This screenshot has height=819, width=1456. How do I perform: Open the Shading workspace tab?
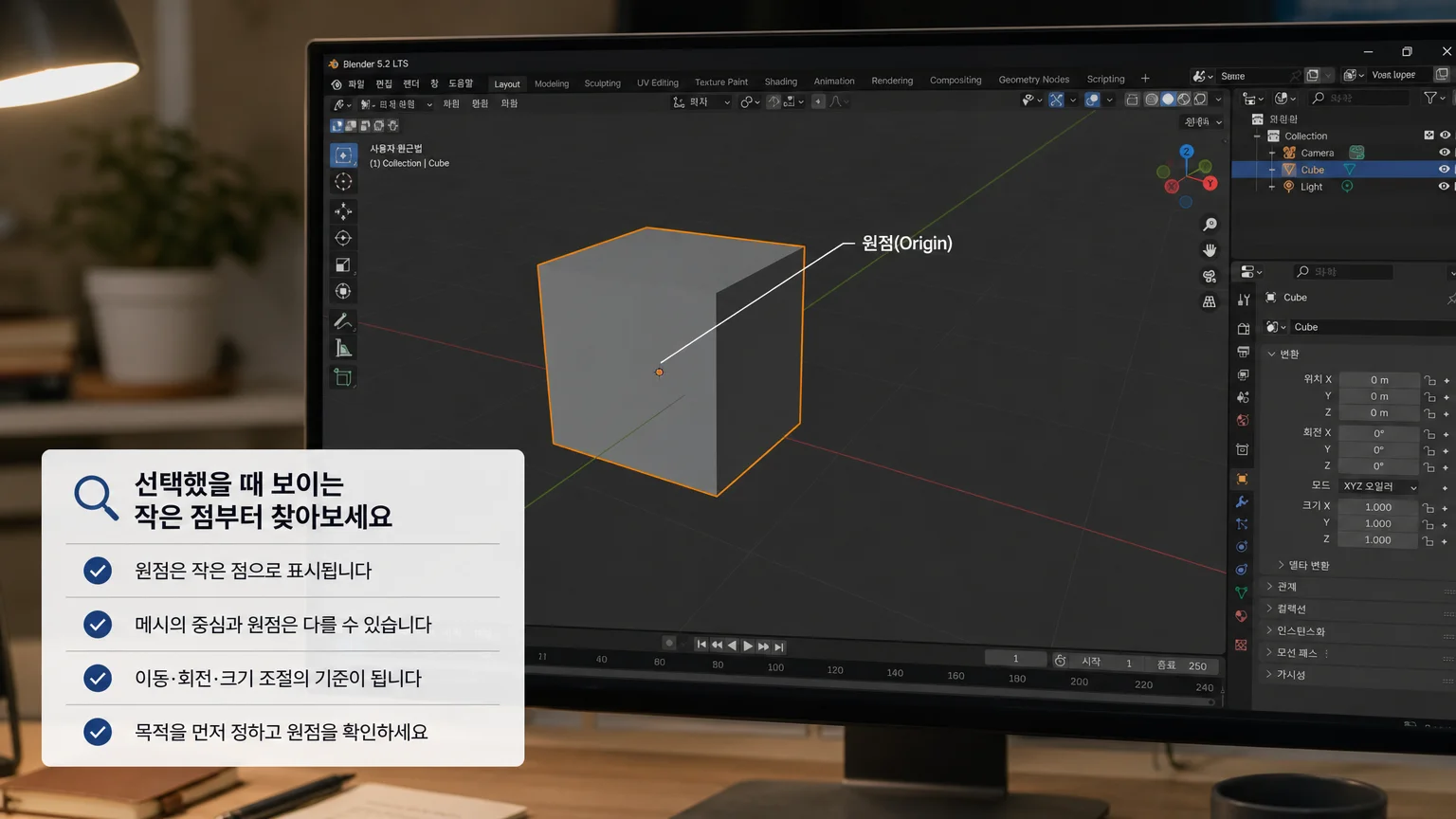coord(781,82)
